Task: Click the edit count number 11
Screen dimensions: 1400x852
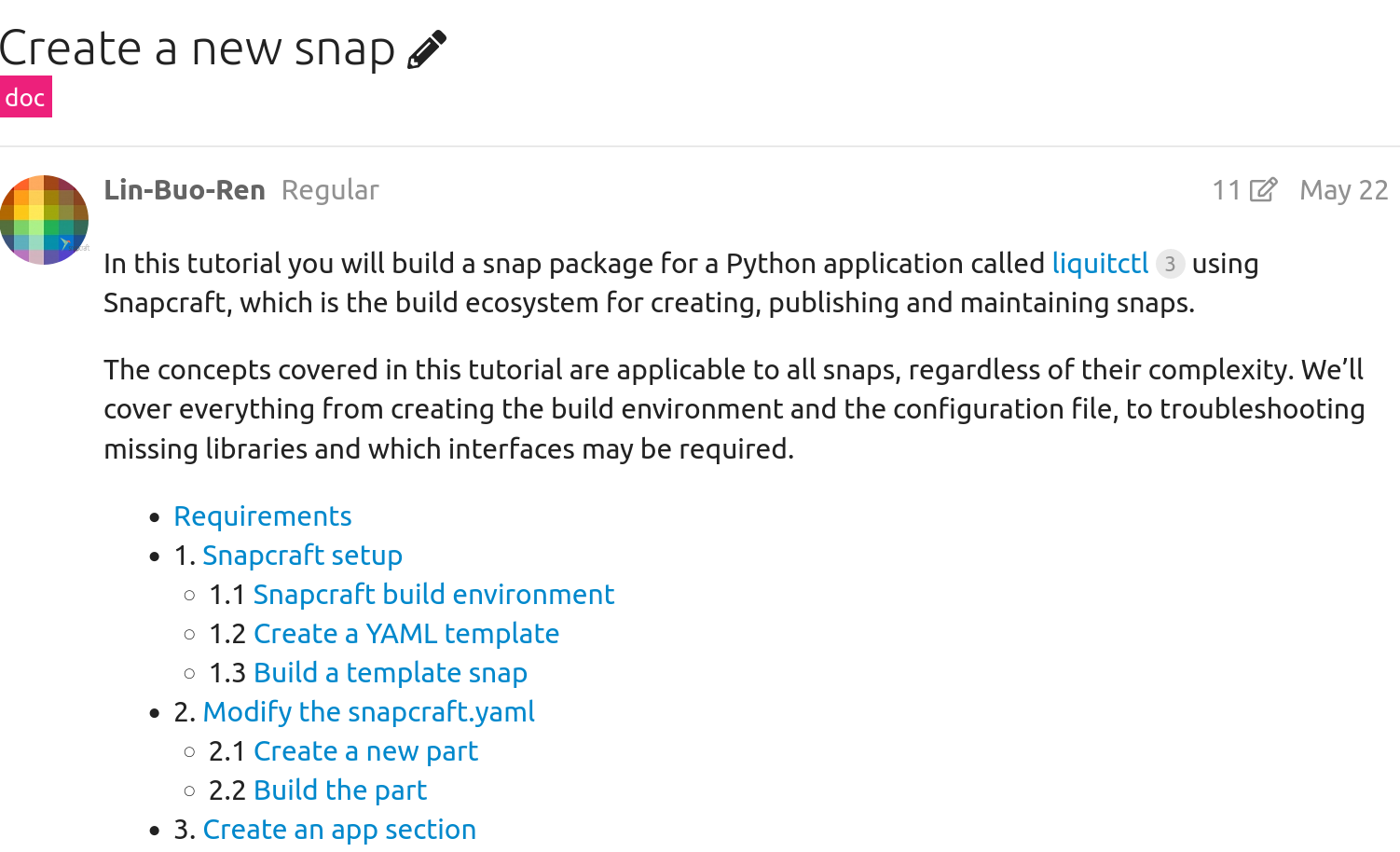Action: [1226, 190]
